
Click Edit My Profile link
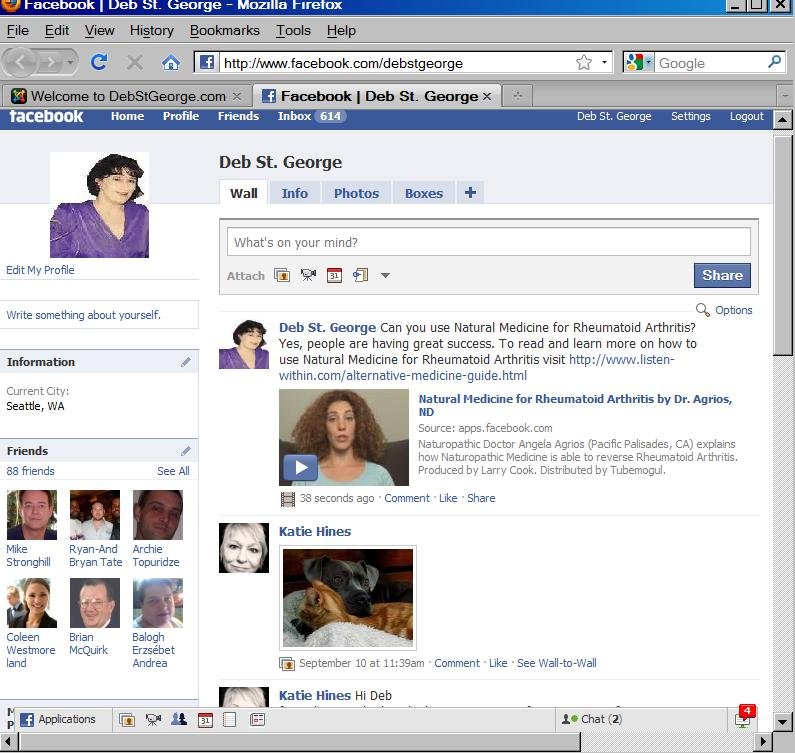(x=40, y=270)
